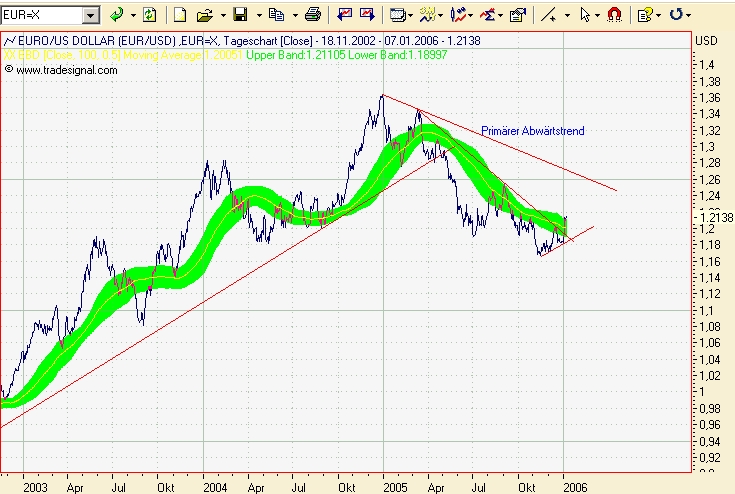Click the 1,36 price axis label

pyautogui.click(x=710, y=98)
